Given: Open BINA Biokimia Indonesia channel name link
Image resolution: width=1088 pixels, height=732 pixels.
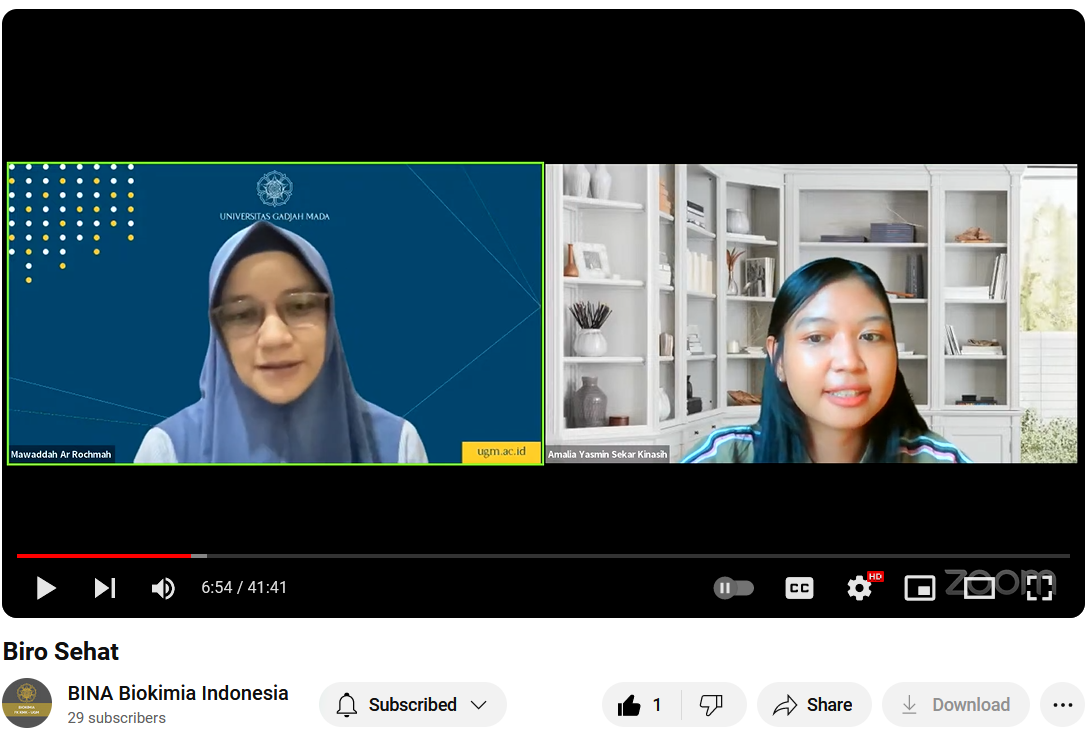Looking at the screenshot, I should coord(178,693).
